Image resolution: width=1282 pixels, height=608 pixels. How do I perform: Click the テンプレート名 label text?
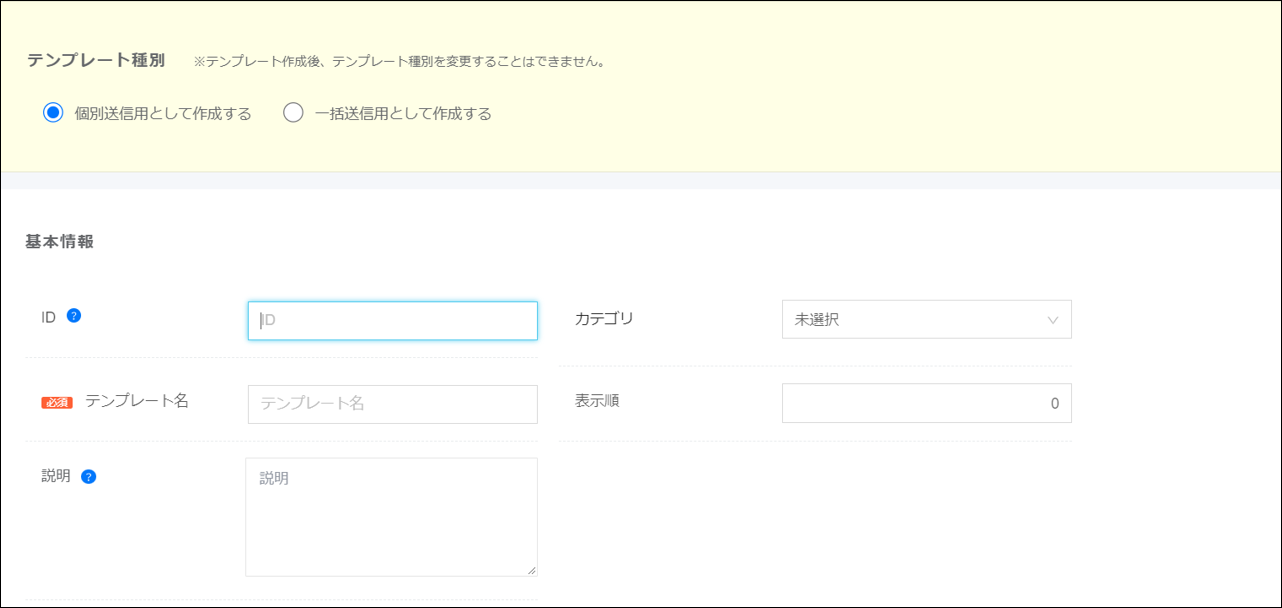[137, 401]
